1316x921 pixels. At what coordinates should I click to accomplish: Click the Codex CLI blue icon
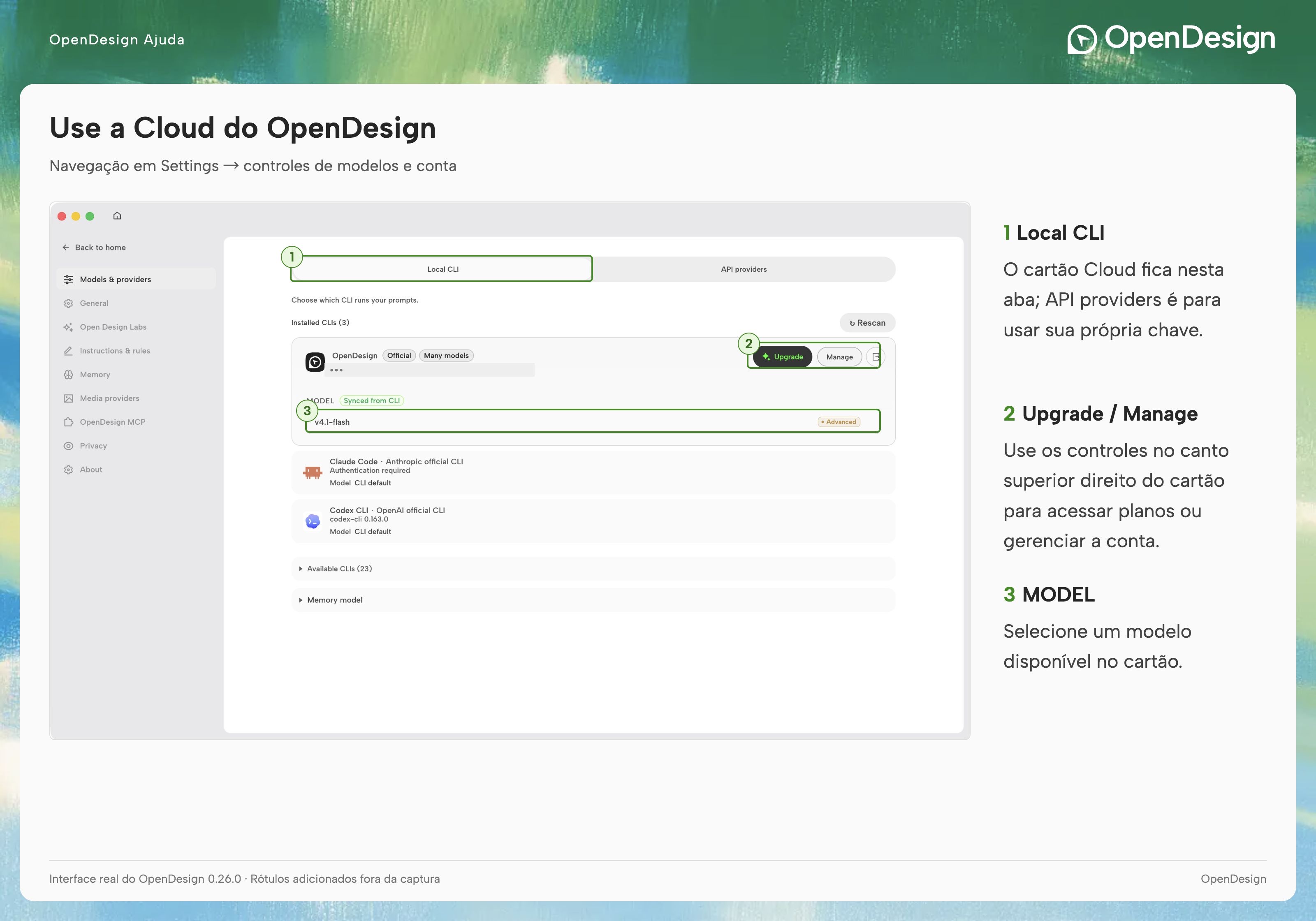coord(313,521)
